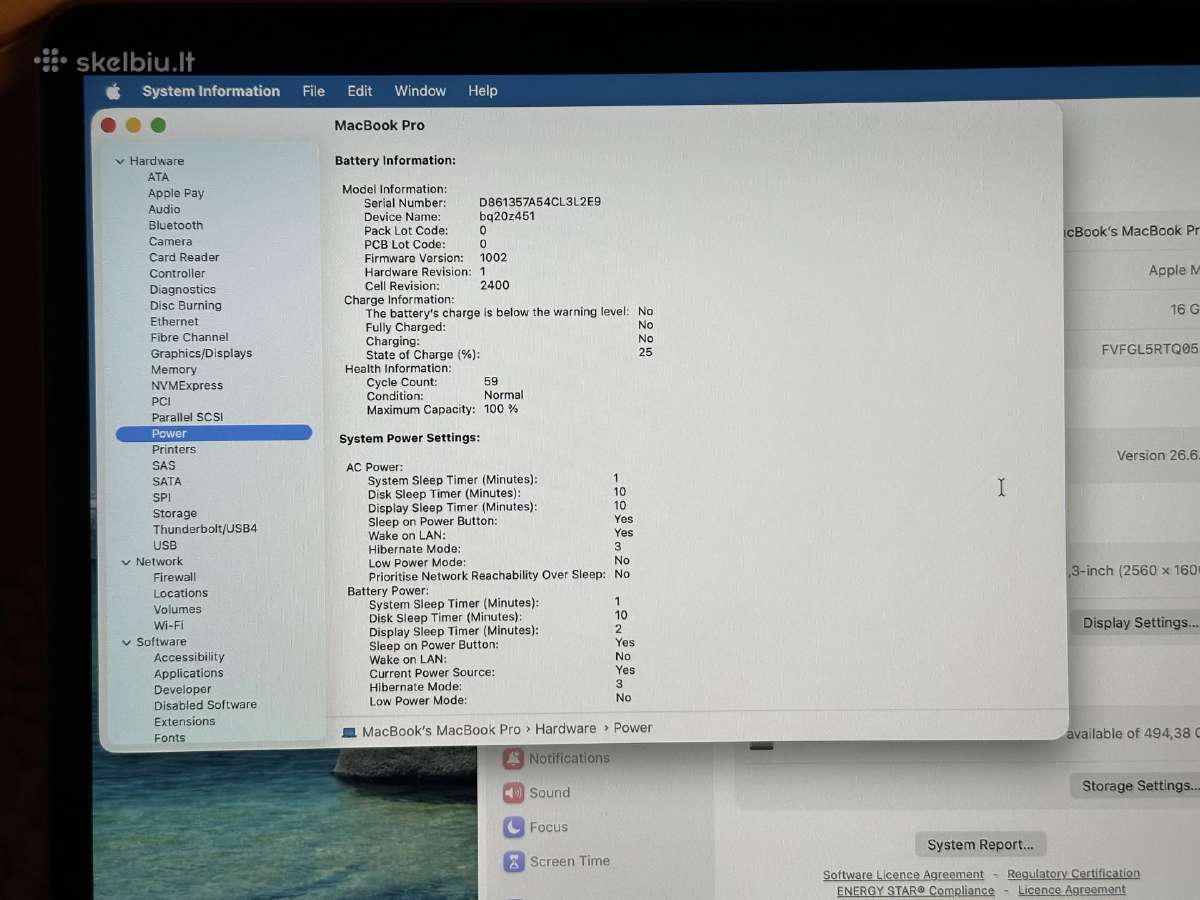
Task: Select Camera in the sidebar
Action: click(x=170, y=241)
